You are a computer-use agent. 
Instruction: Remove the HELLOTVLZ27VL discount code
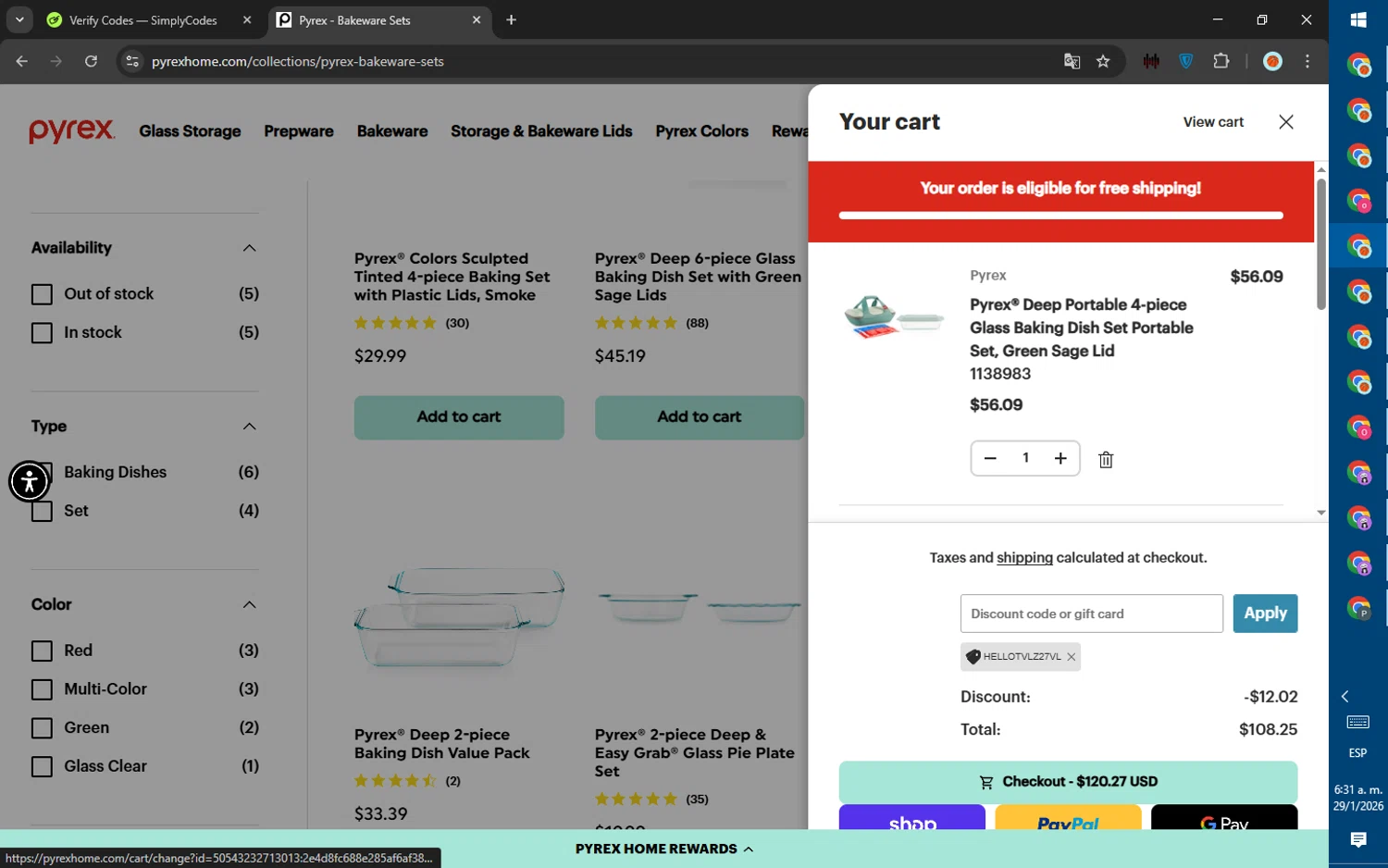(1071, 657)
